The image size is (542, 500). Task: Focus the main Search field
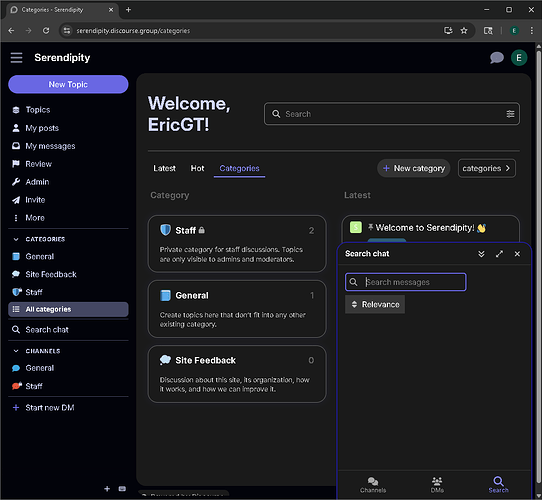(x=391, y=114)
